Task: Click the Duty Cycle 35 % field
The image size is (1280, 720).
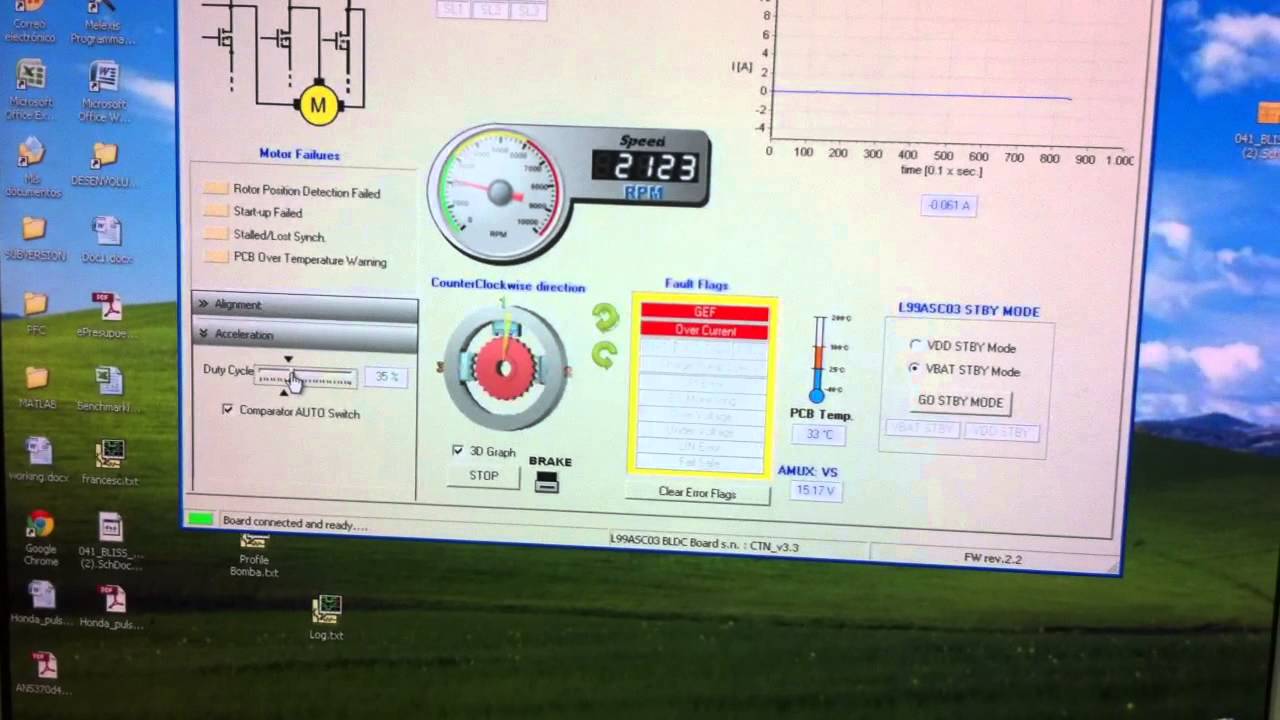Action: click(x=385, y=377)
